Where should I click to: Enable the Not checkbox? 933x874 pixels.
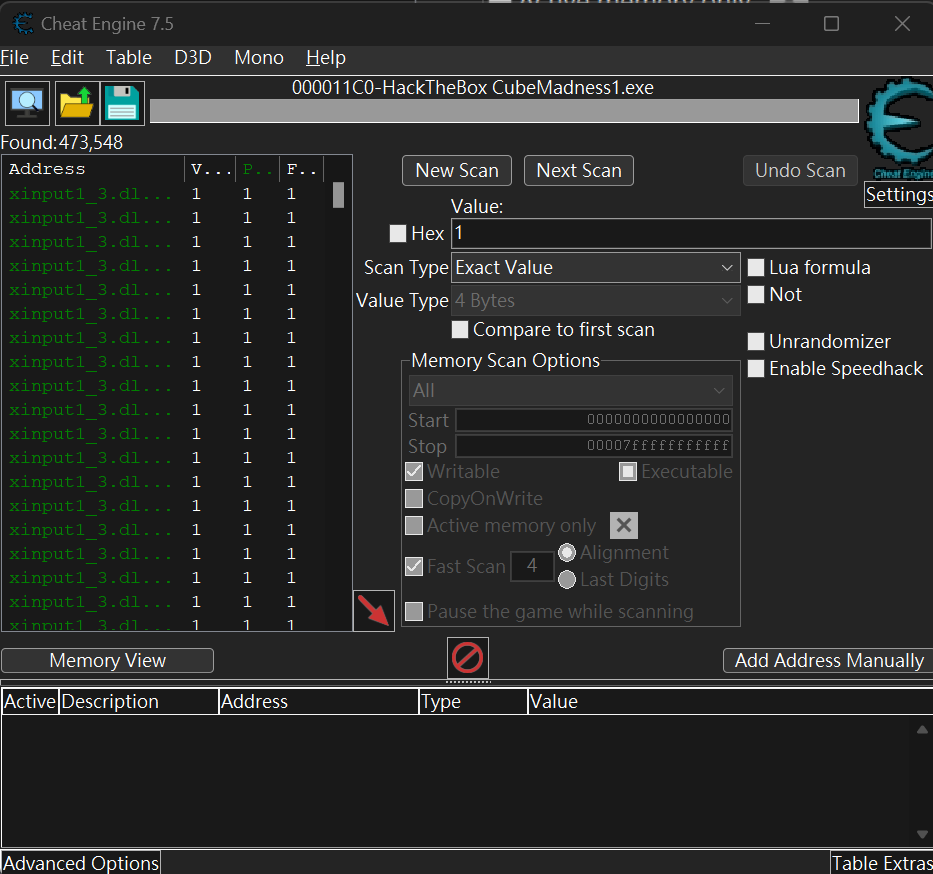[x=756, y=295]
